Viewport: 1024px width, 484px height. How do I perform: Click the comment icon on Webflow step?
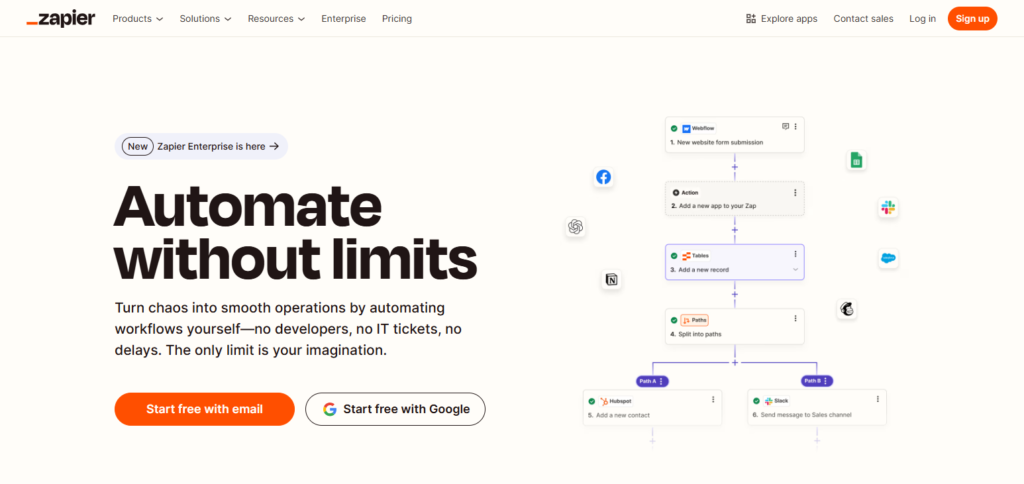point(785,128)
